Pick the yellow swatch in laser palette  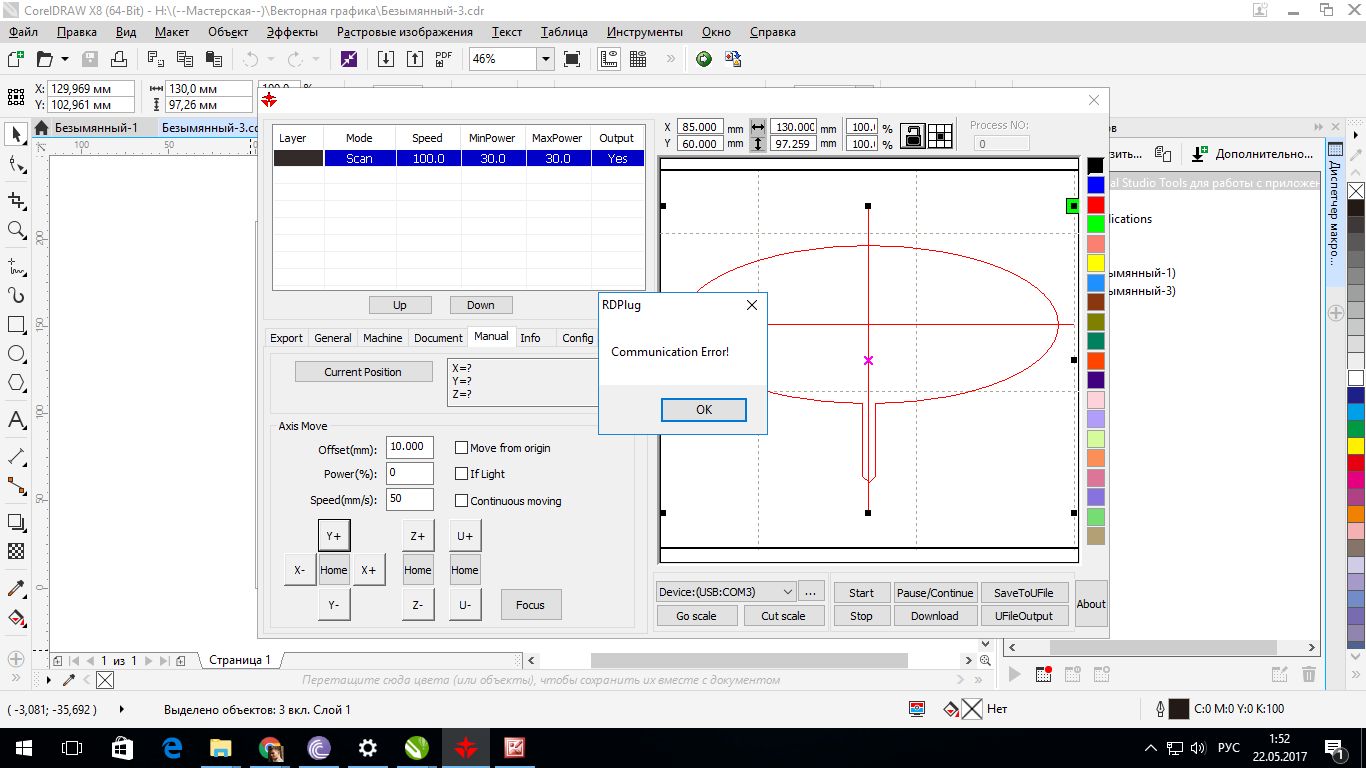pos(1095,263)
